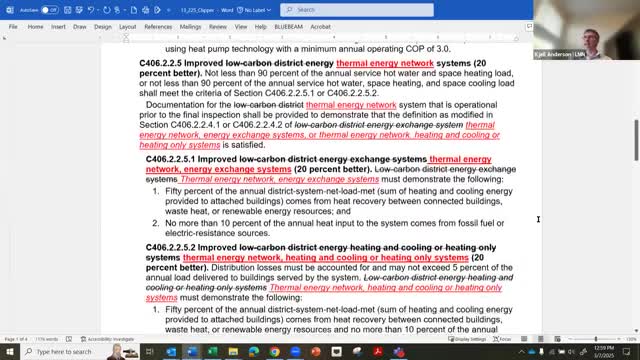
Task: Click the Type here to search box
Action: (x=80, y=351)
